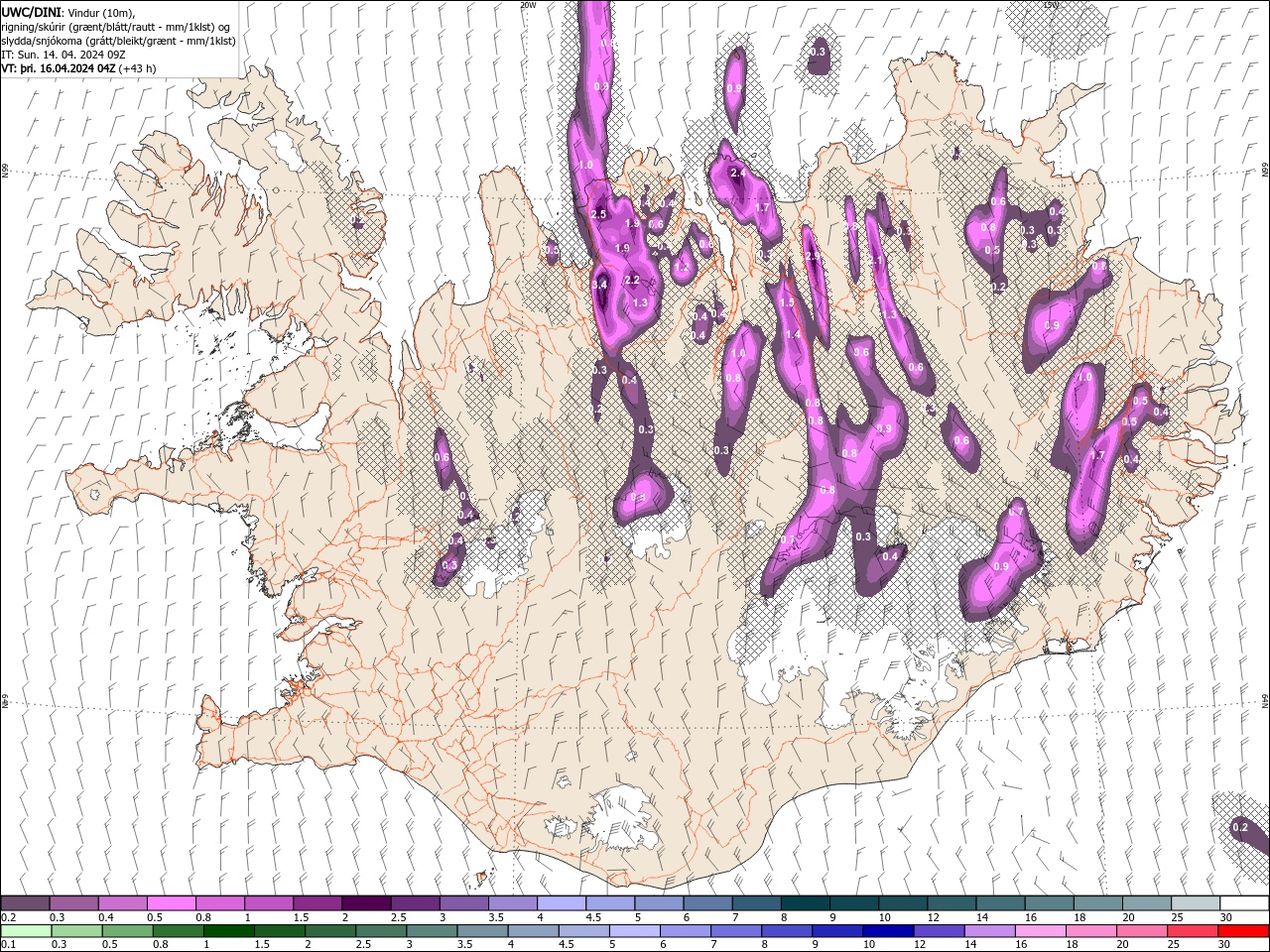Pick the violet 12–14 rain-scale swatch
Viewport: 1270px width, 952px height.
(x=939, y=930)
